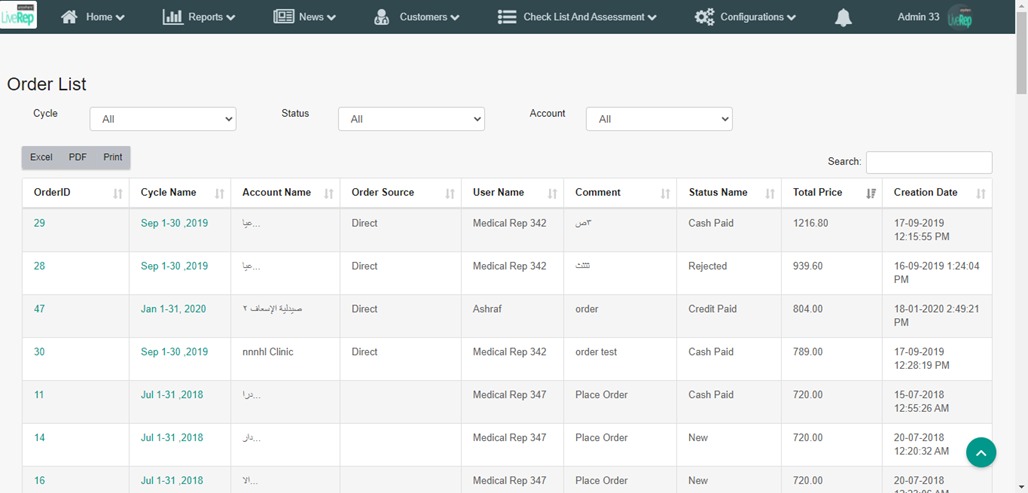This screenshot has height=493, width=1028.
Task: Focus the table Search field
Action: [929, 162]
